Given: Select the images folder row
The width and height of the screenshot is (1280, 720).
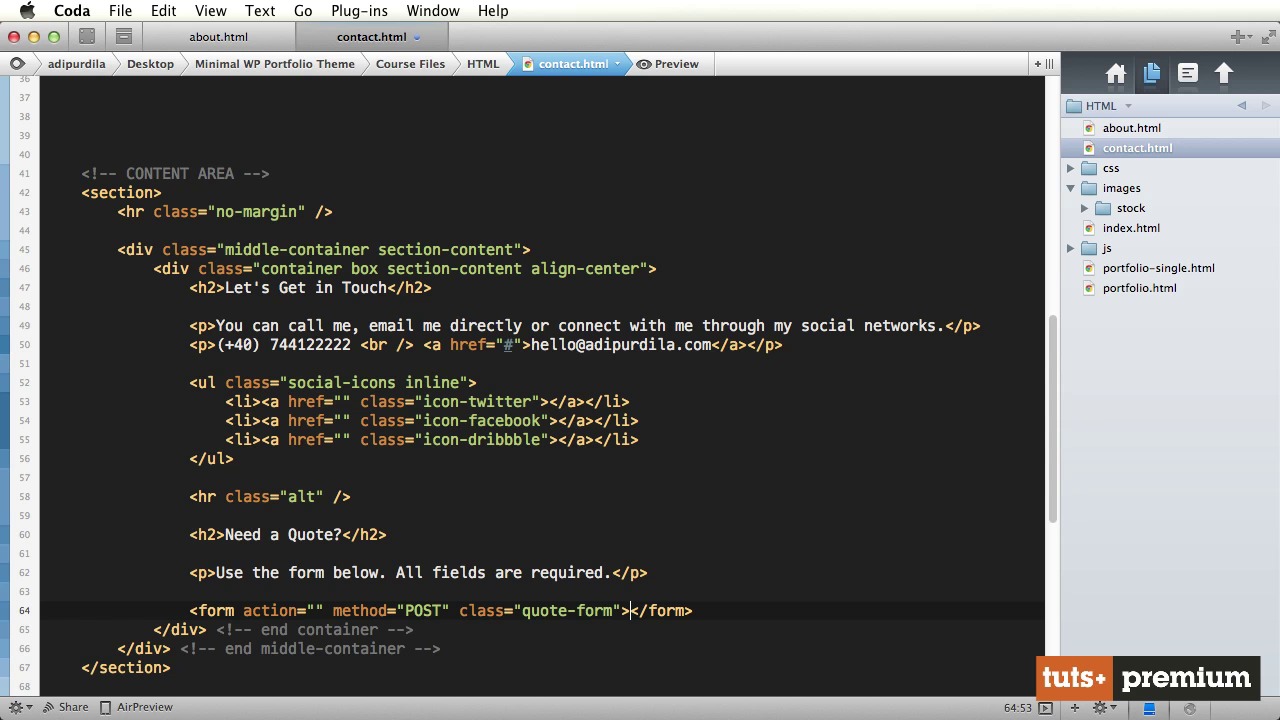Looking at the screenshot, I should pos(1170,188).
